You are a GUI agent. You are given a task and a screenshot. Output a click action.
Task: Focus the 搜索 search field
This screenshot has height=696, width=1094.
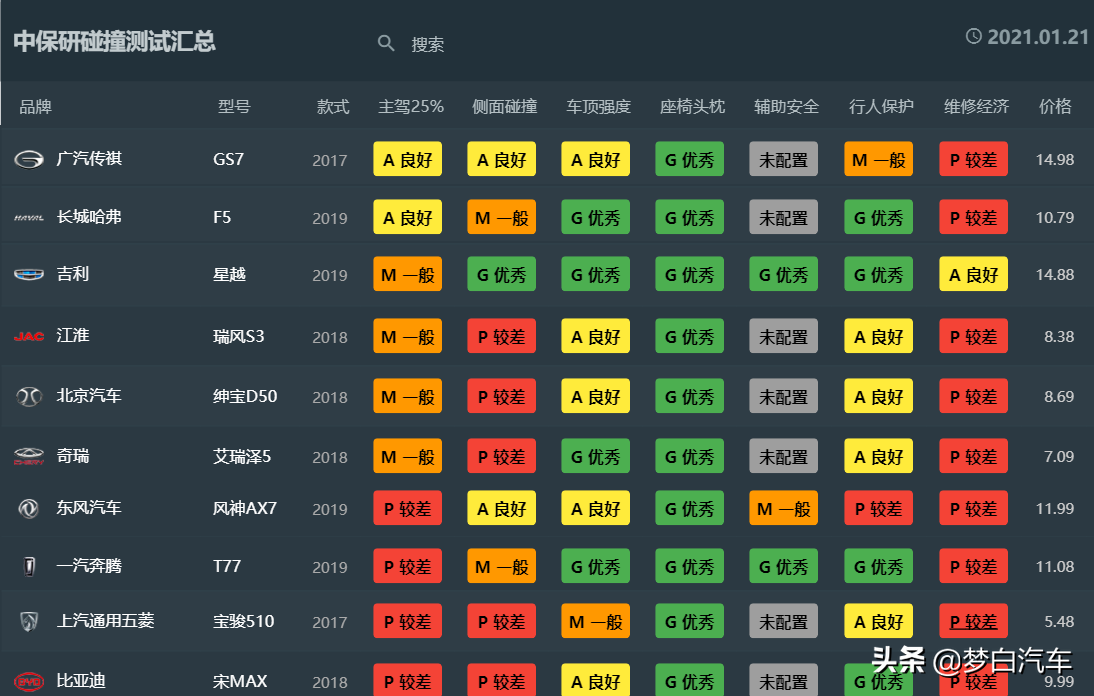[x=427, y=45]
